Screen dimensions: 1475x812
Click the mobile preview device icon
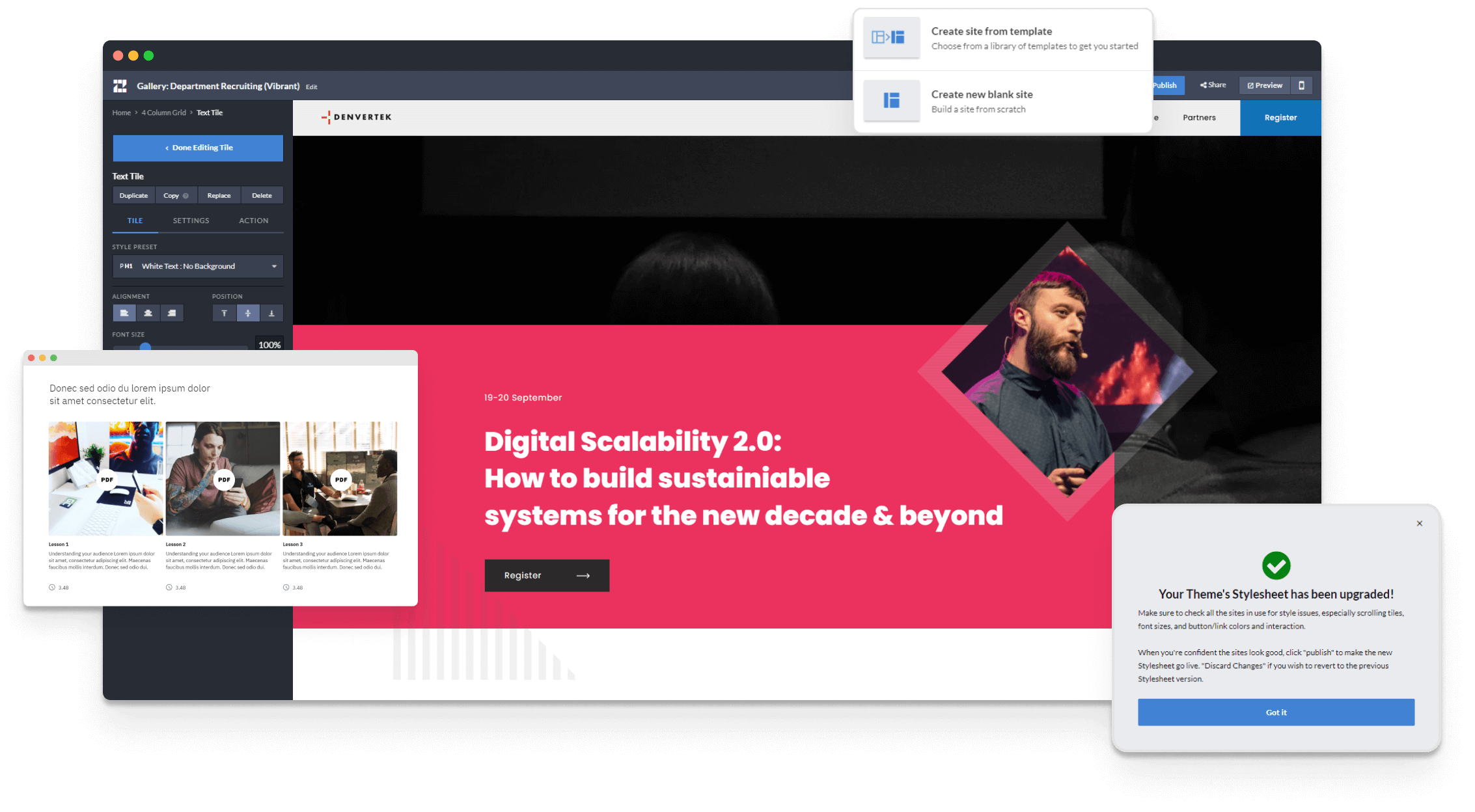tap(1301, 85)
